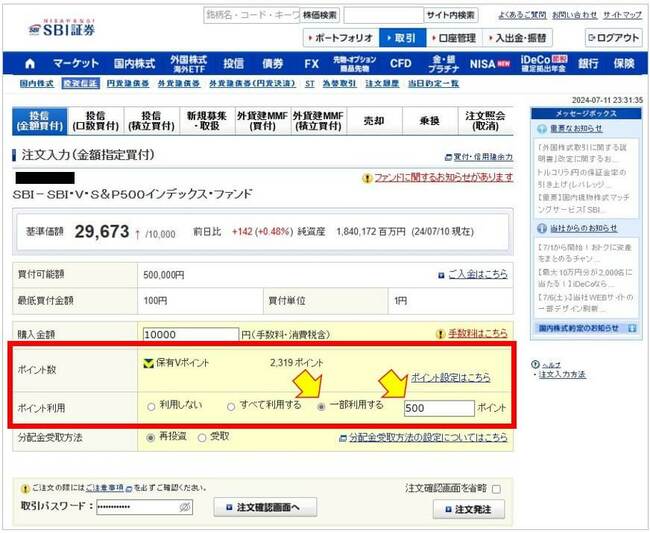Click the 注文確認画面へ button

[265, 507]
